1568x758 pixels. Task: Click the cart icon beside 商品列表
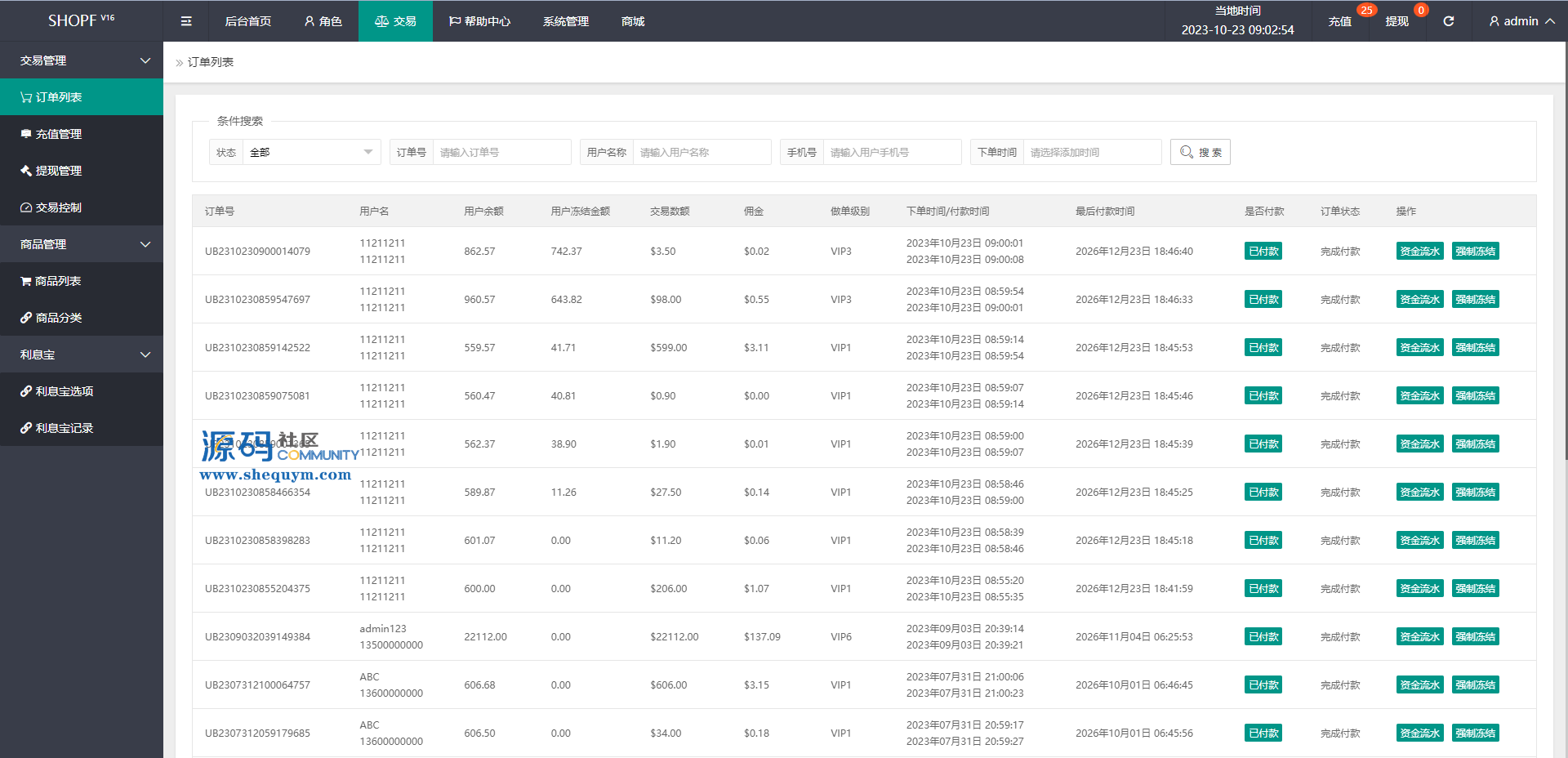[26, 281]
